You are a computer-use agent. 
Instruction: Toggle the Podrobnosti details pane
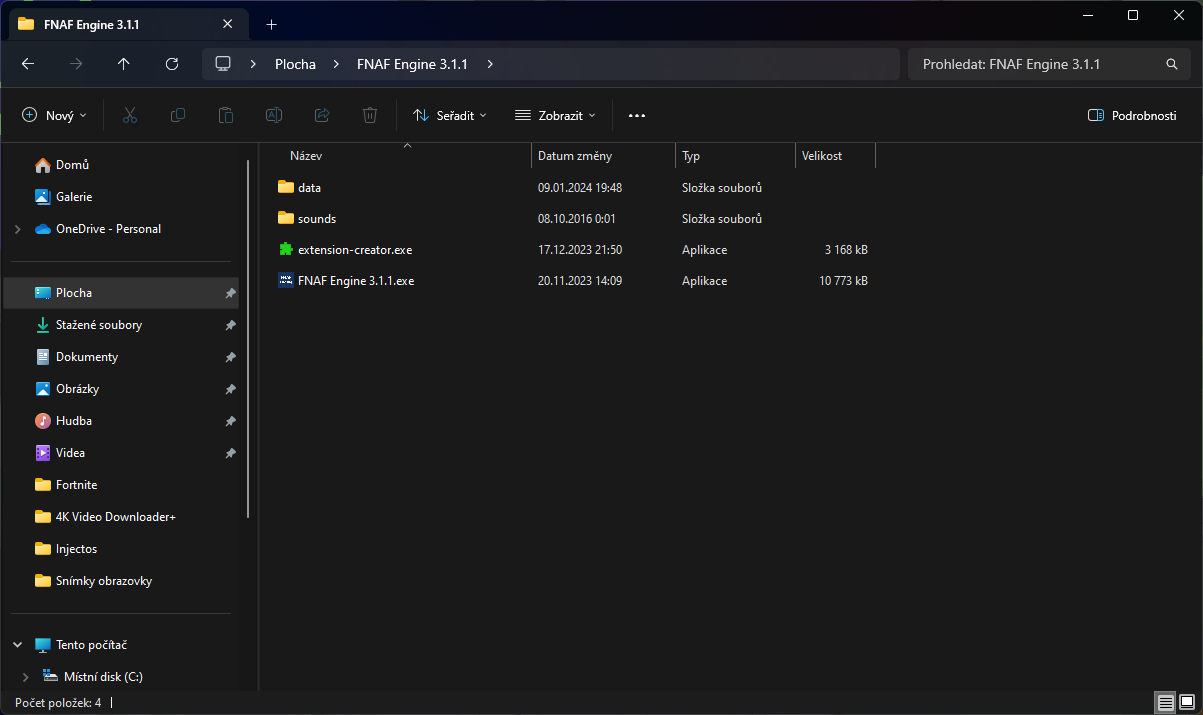(x=1132, y=115)
